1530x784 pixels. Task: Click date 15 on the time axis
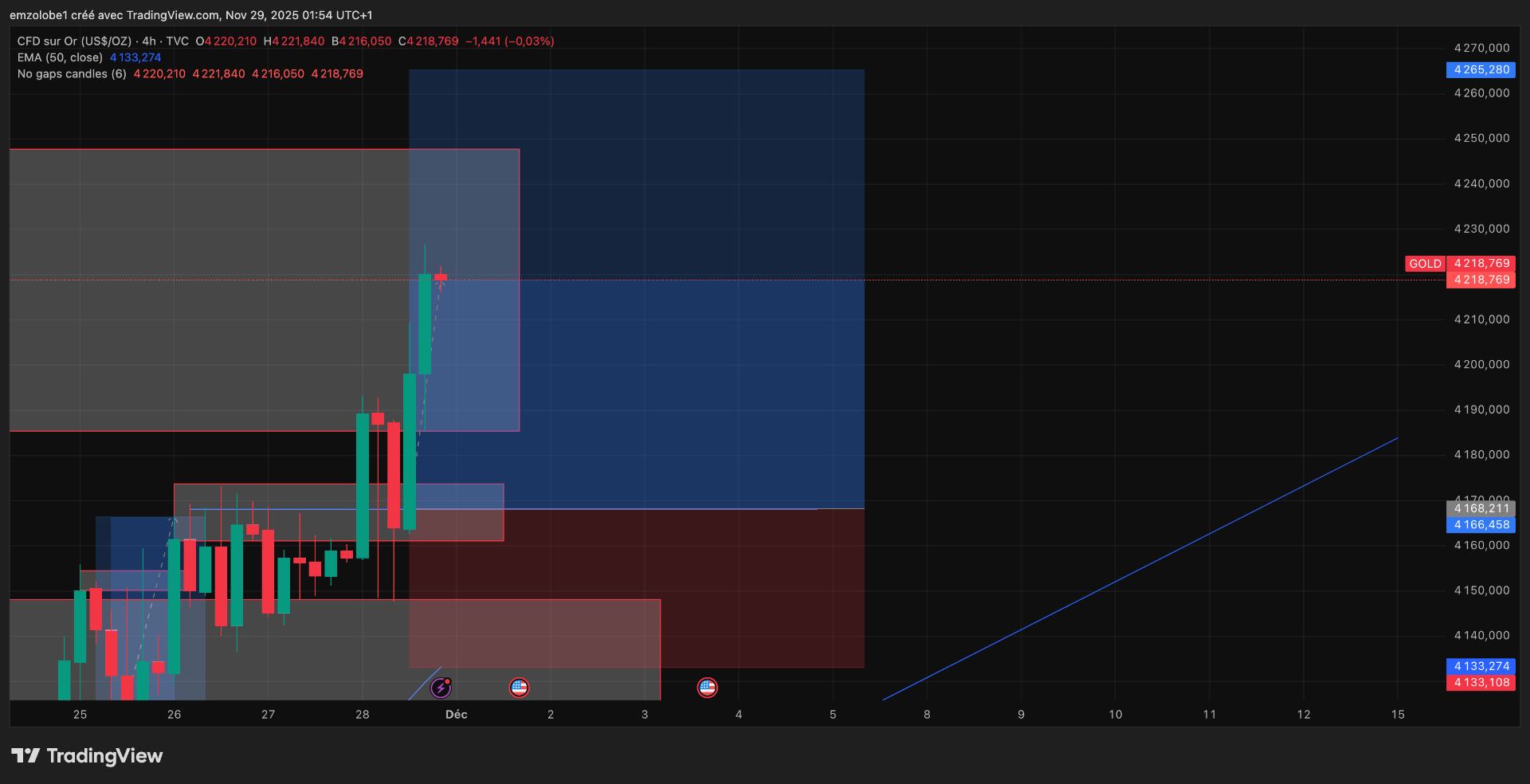pos(1398,715)
